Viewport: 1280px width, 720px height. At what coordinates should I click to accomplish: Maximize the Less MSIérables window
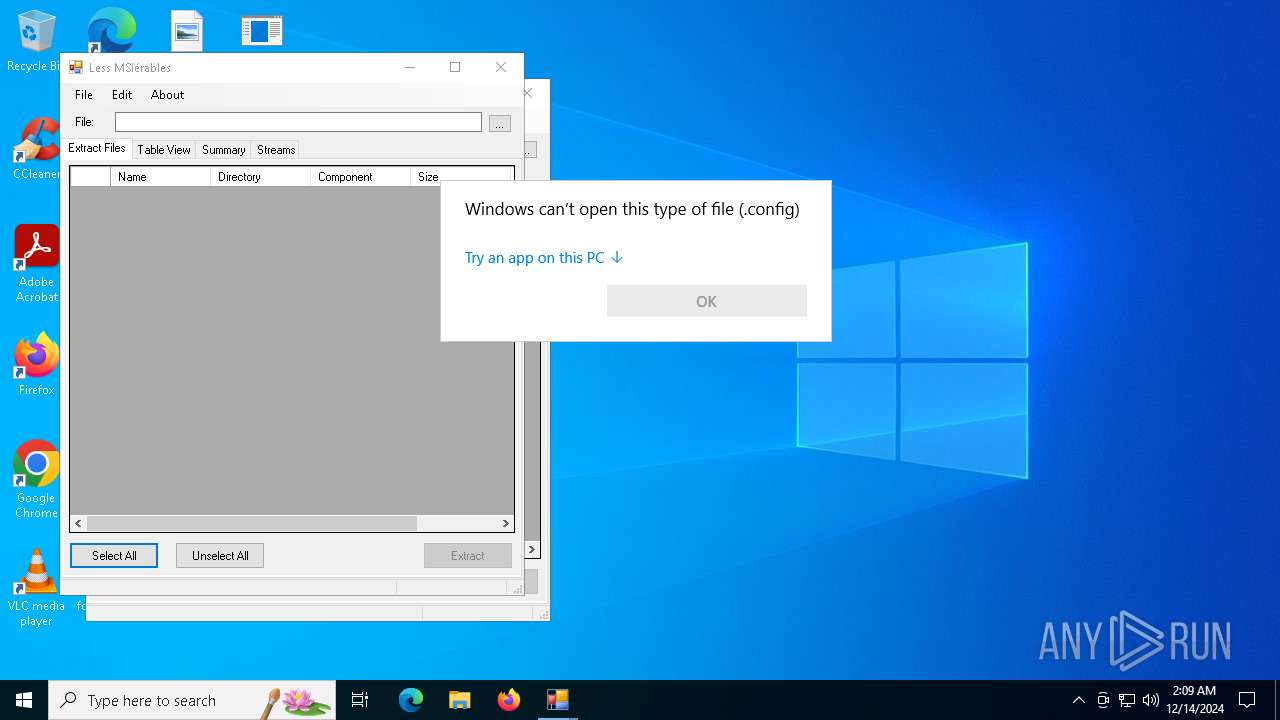tap(455, 67)
